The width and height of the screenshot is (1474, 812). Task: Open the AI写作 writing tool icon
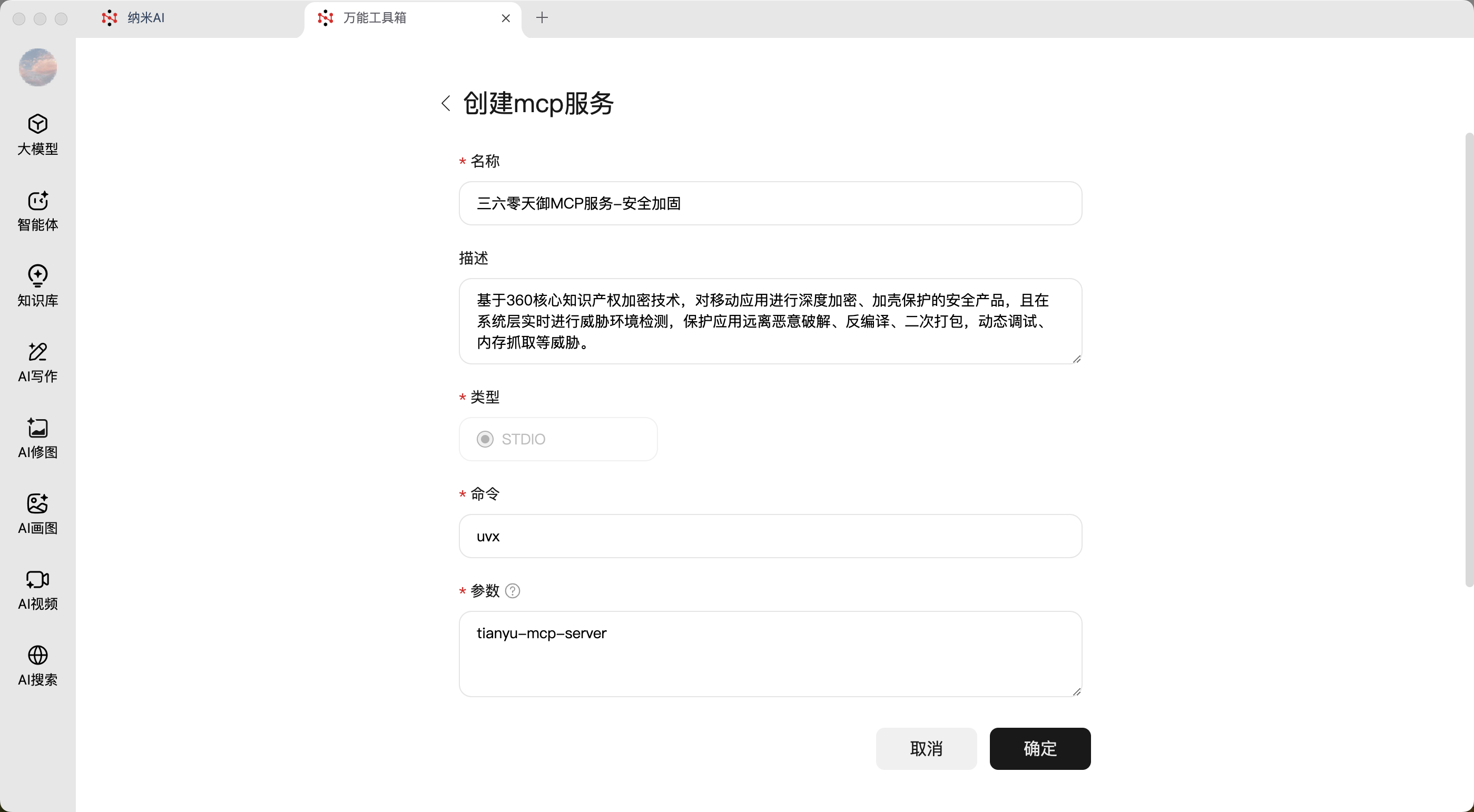[38, 352]
